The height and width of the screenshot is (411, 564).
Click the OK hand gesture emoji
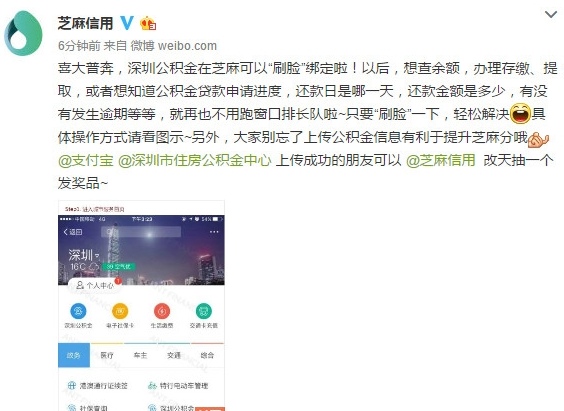(538, 138)
